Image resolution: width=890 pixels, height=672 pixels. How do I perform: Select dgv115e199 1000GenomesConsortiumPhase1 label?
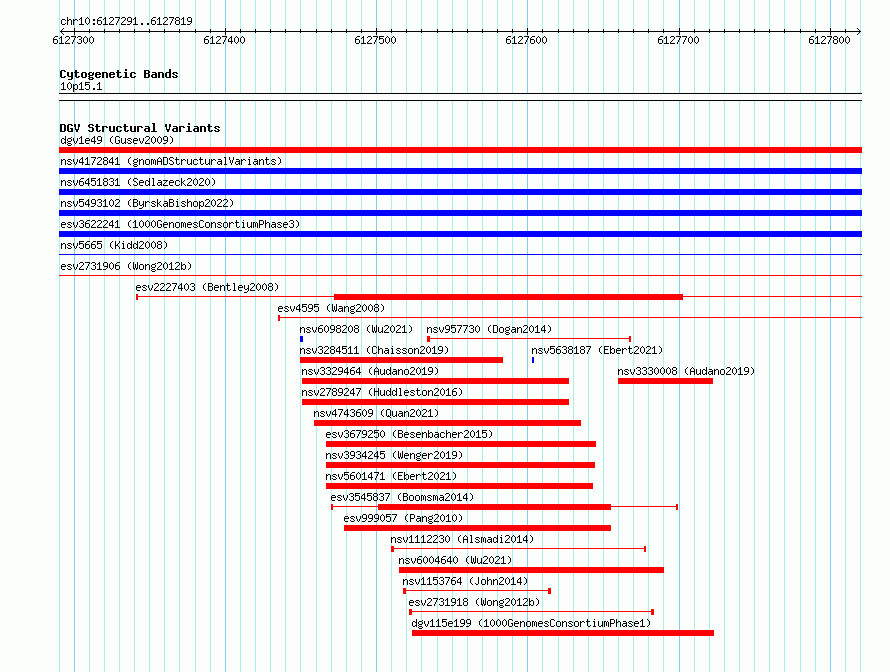531,623
